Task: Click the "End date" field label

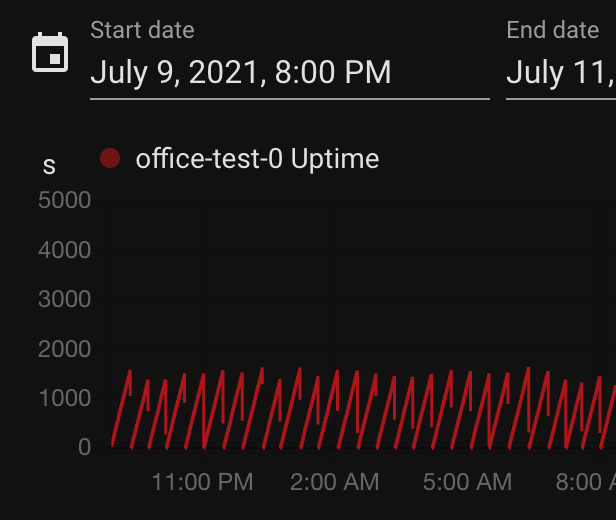Action: [552, 30]
